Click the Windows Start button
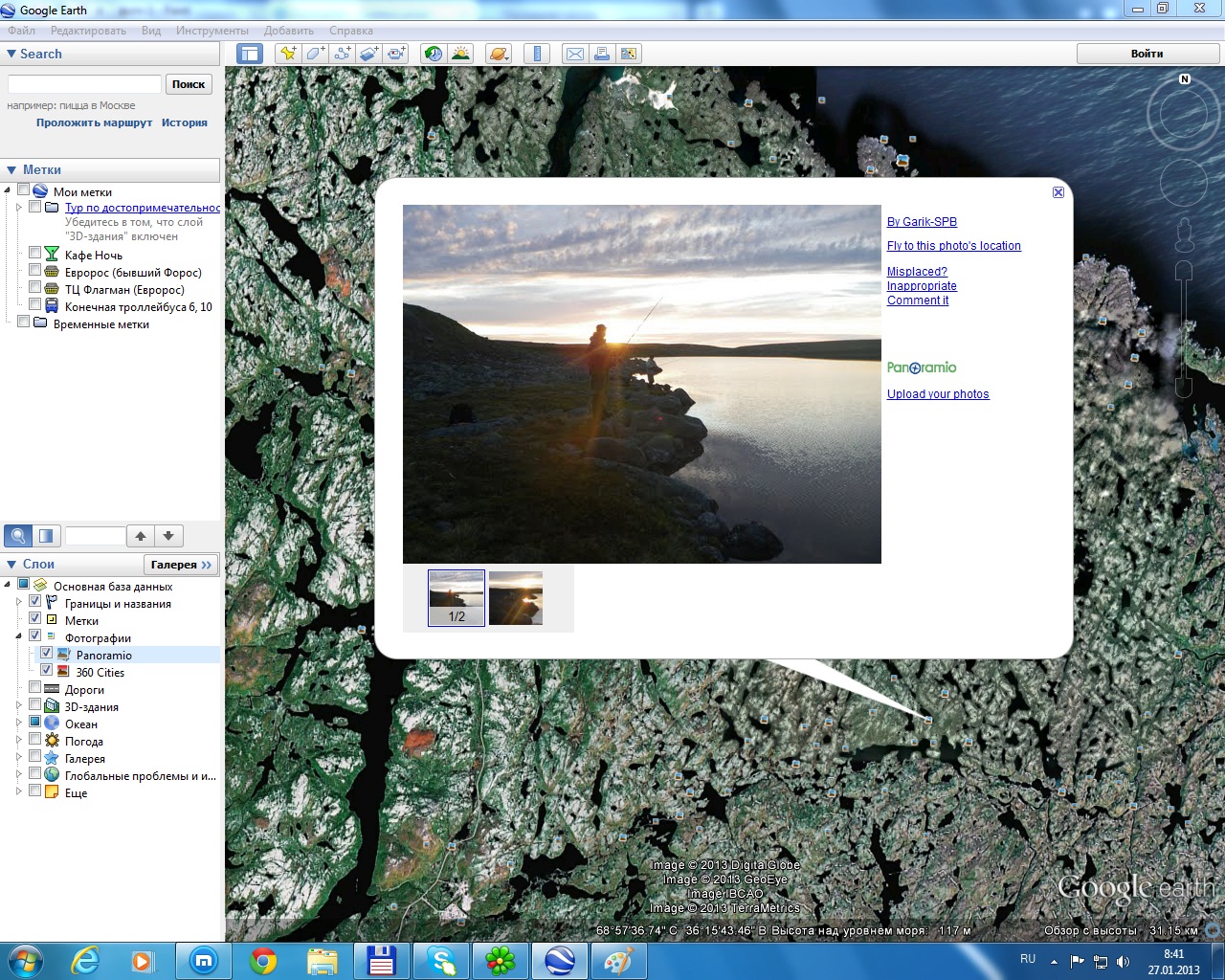 (25, 961)
